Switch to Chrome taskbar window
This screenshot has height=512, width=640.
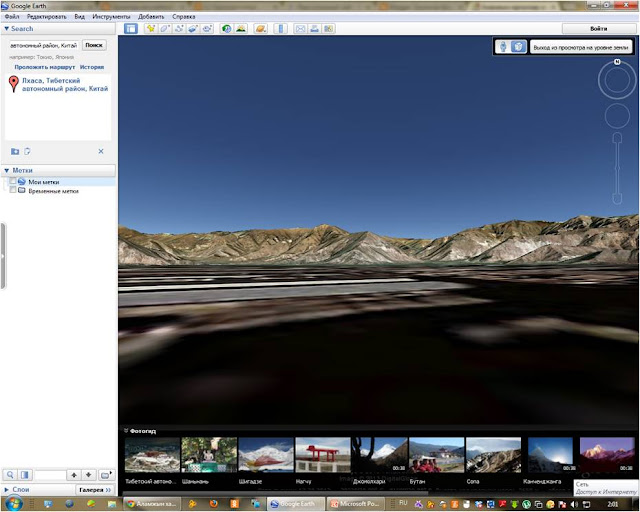coord(151,504)
